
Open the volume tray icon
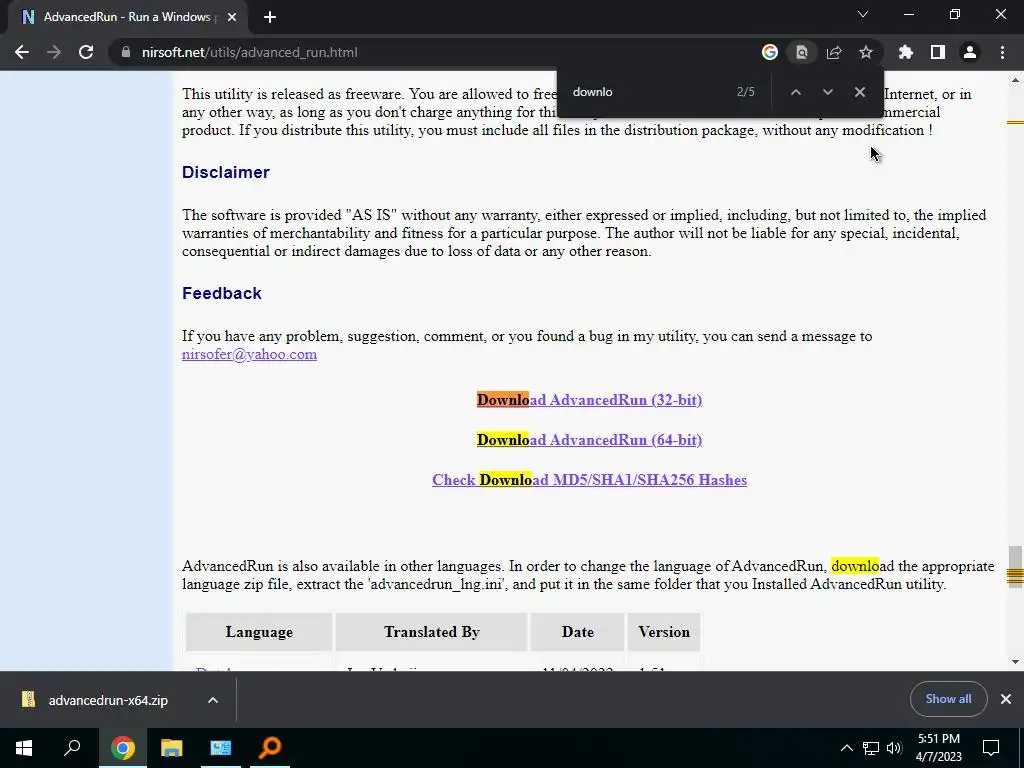point(894,748)
